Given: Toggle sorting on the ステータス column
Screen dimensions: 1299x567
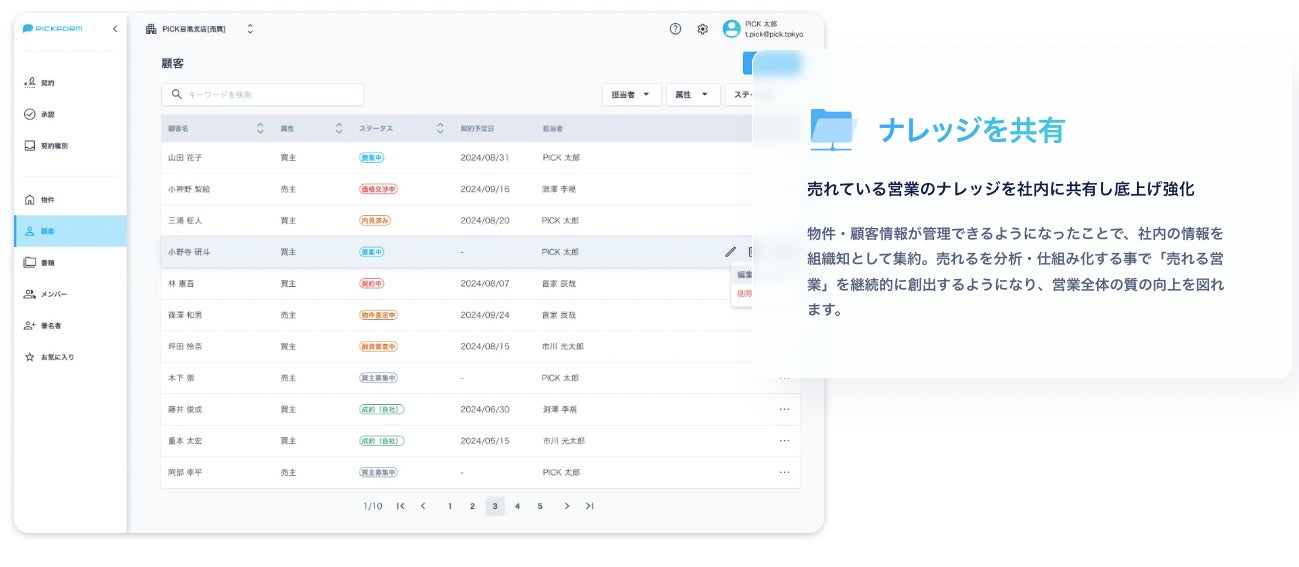Looking at the screenshot, I should (x=440, y=129).
